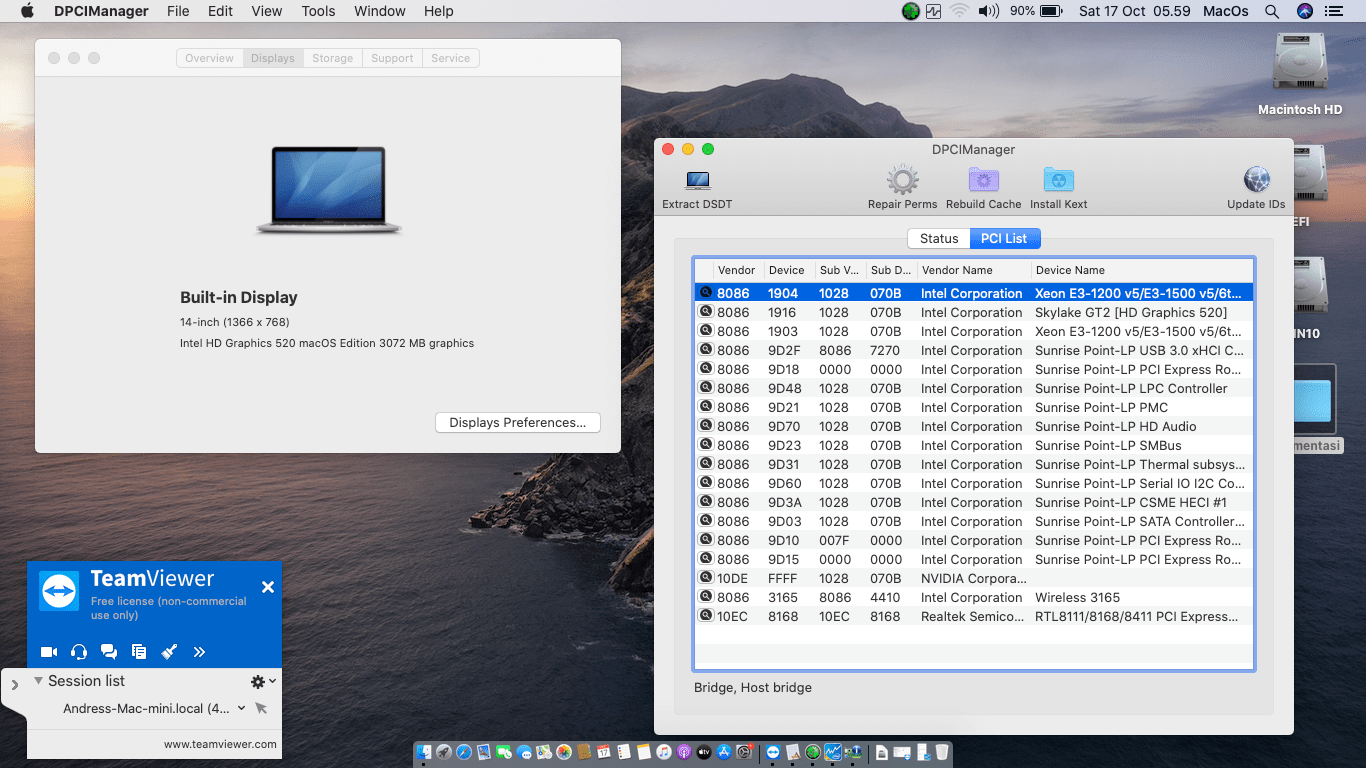Click the TeamViewer headset audio icon
This screenshot has width=1366, height=768.
[x=79, y=652]
